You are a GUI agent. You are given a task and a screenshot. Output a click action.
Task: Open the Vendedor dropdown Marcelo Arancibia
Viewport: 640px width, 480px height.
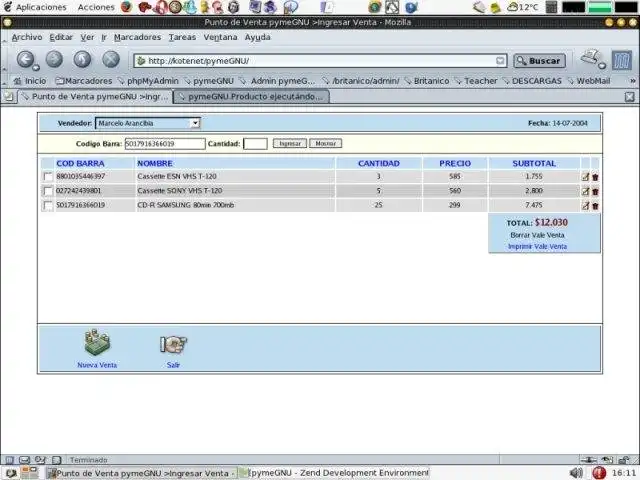(147, 123)
